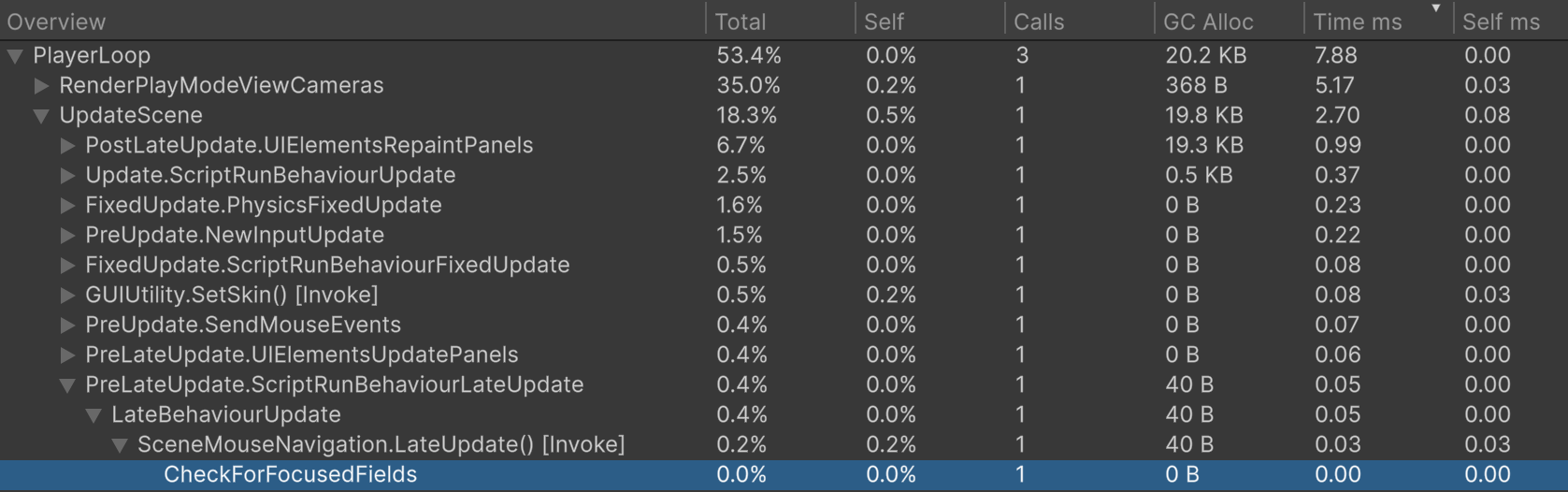Sort by the GC Alloc column header
This screenshot has height=492, width=1568.
tap(1208, 22)
